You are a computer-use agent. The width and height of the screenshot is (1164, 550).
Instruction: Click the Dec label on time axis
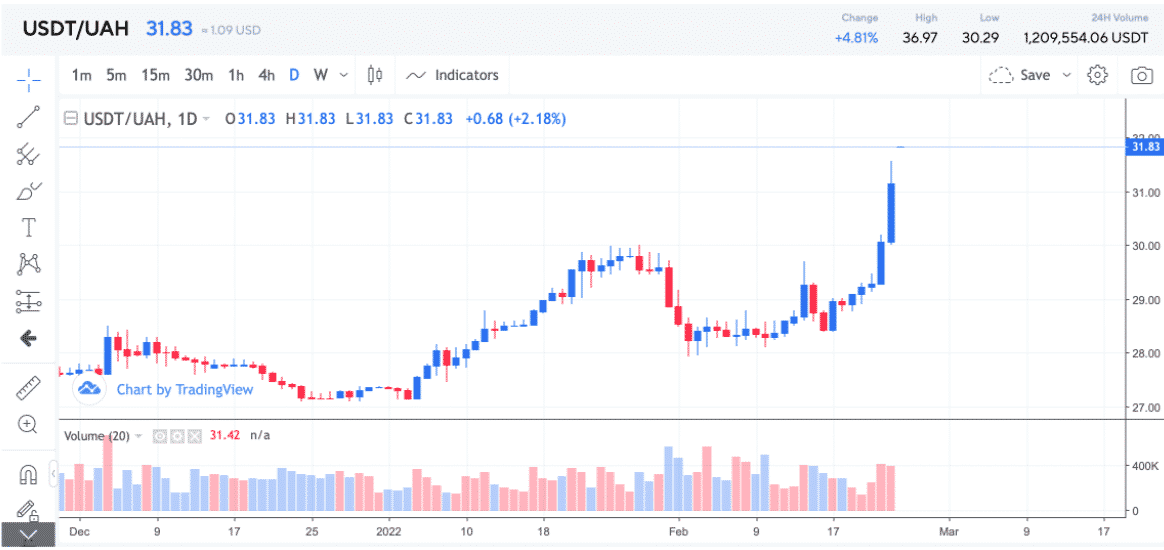coord(79,531)
